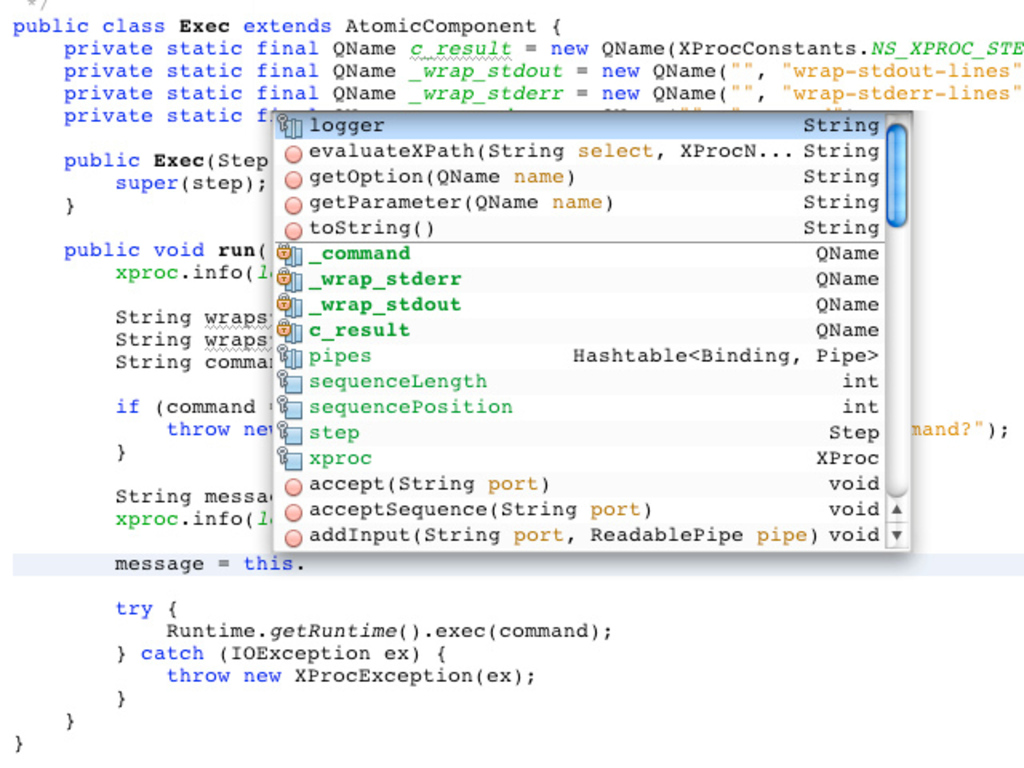This screenshot has height=768, width=1024.
Task: Choose c_result QName suggestion
Action: tap(579, 330)
